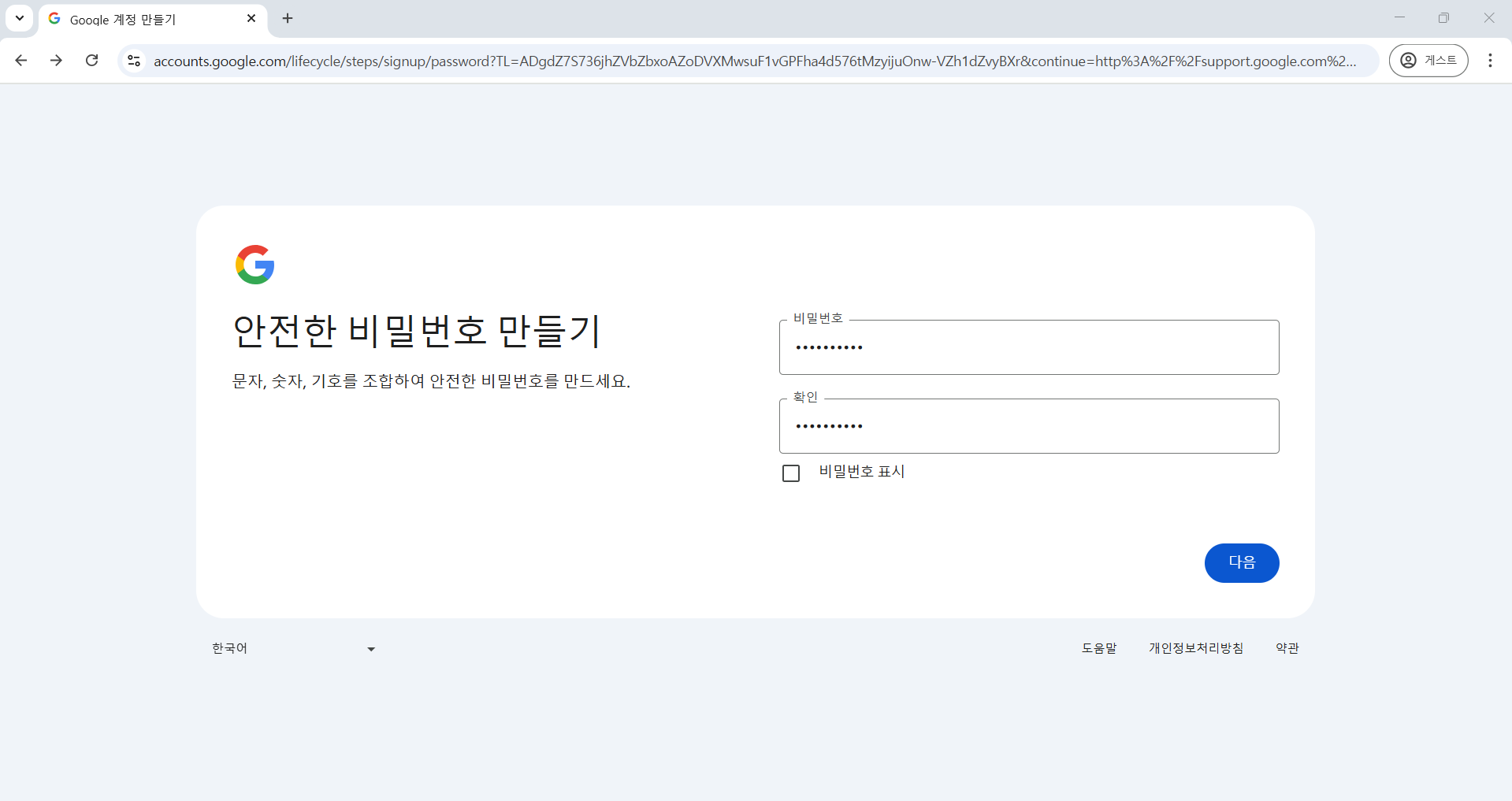Open a new browser tab with plus icon
Image resolution: width=1512 pixels, height=801 pixels.
(x=287, y=18)
